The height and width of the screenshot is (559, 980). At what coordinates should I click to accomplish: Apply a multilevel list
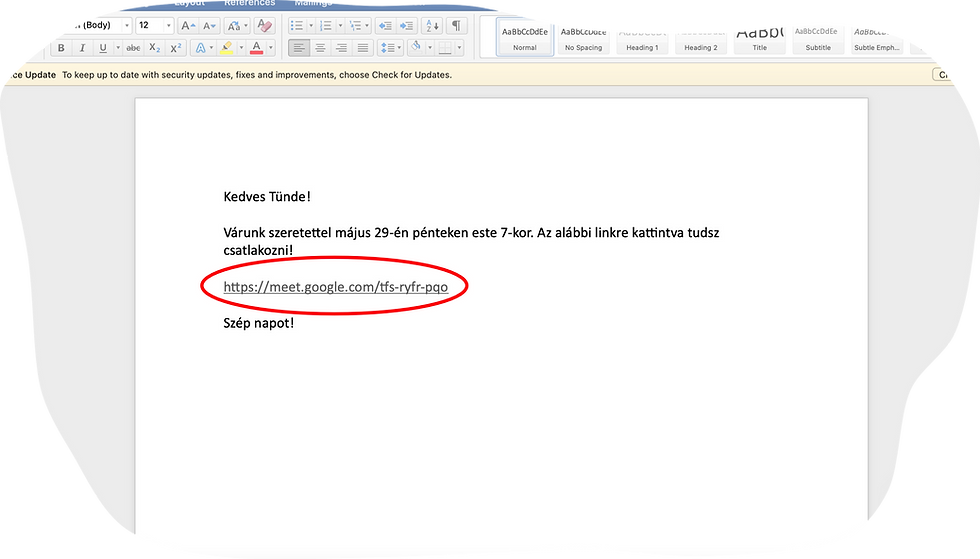tap(356, 26)
